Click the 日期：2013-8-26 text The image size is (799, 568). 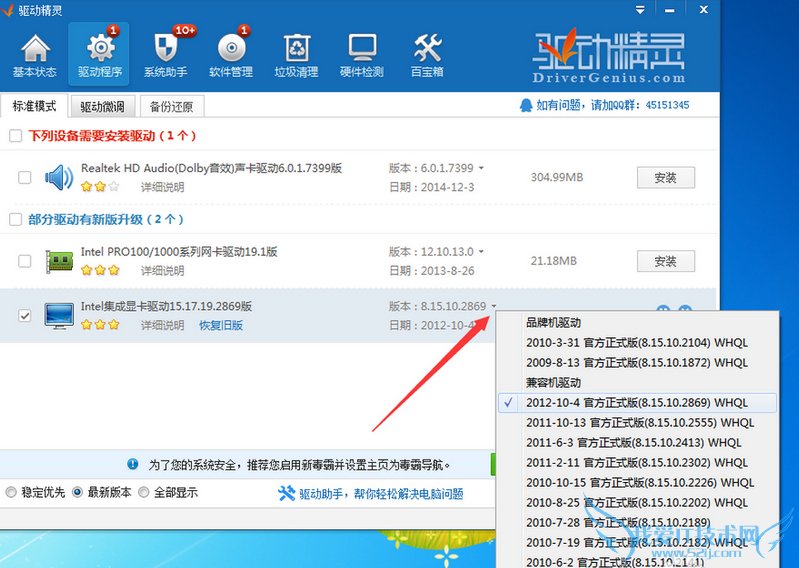pos(432,271)
